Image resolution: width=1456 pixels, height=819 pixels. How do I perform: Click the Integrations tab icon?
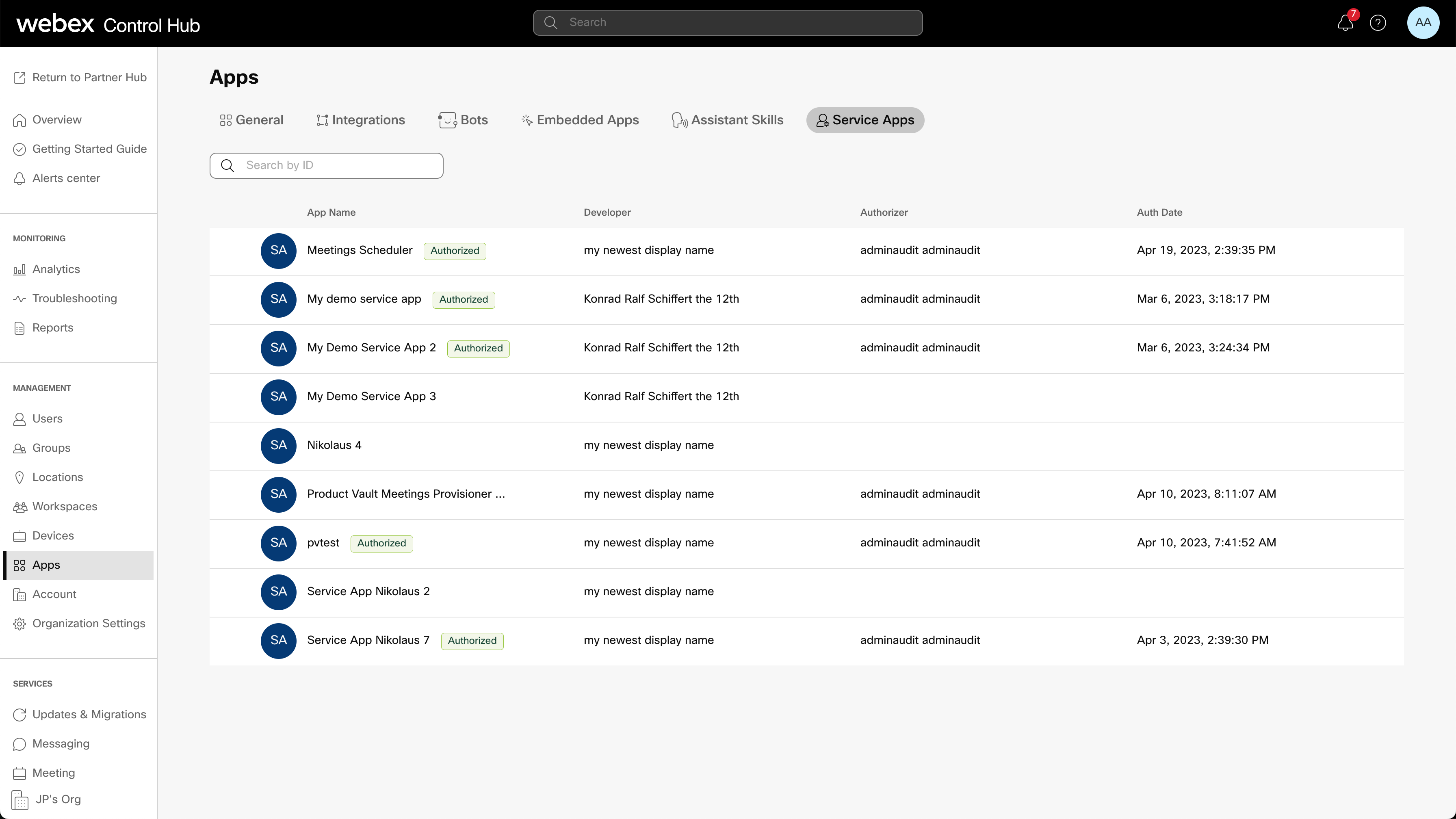click(x=322, y=120)
